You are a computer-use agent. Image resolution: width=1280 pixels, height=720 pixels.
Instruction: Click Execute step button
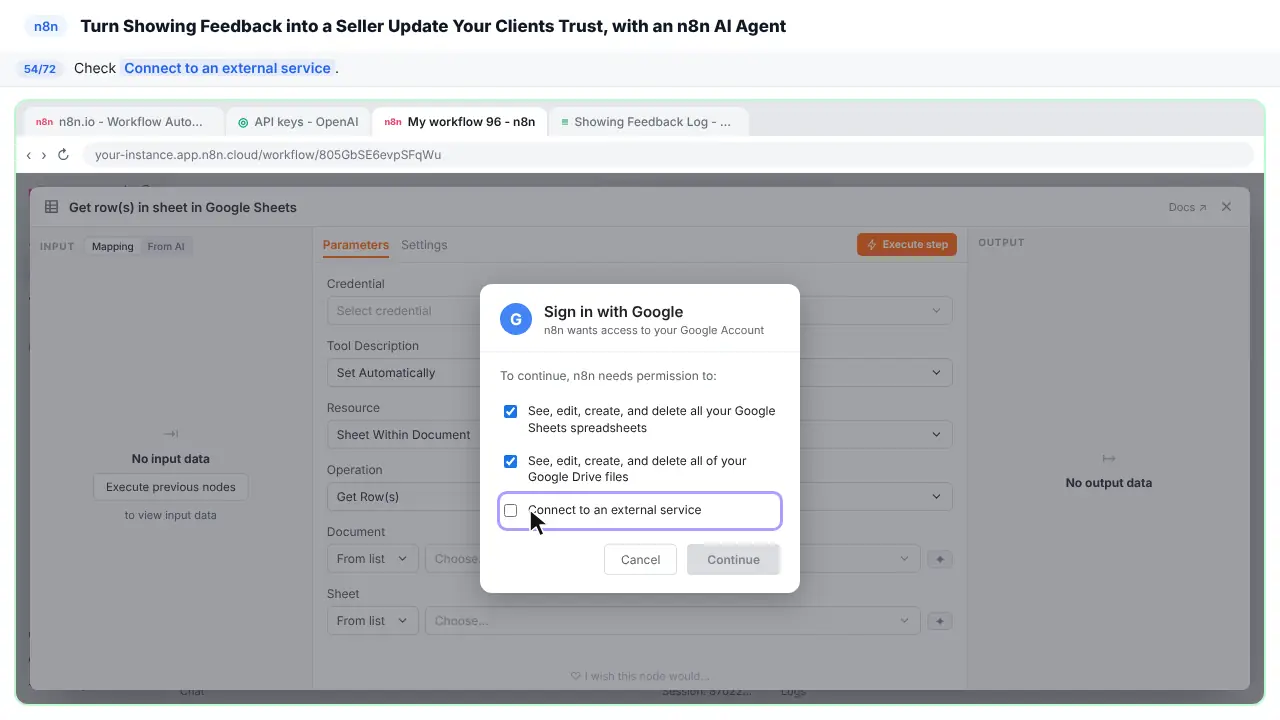(x=907, y=244)
